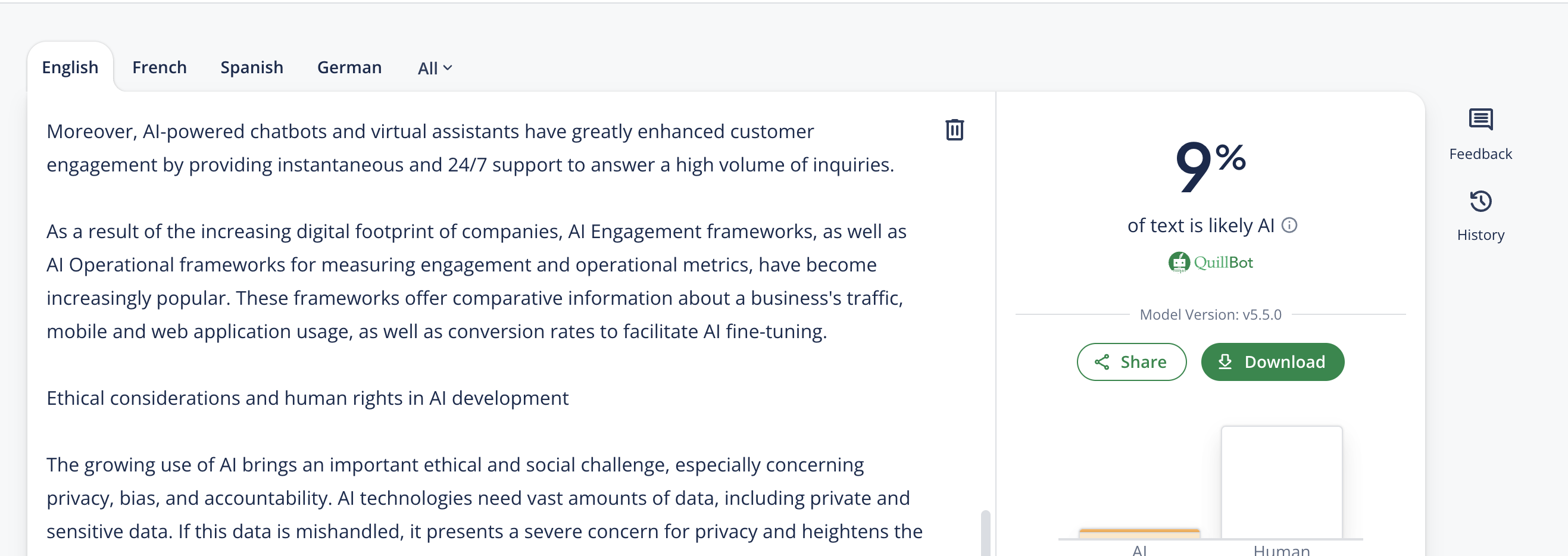Click the trash icon to delete text
1568x556 pixels.
(954, 130)
